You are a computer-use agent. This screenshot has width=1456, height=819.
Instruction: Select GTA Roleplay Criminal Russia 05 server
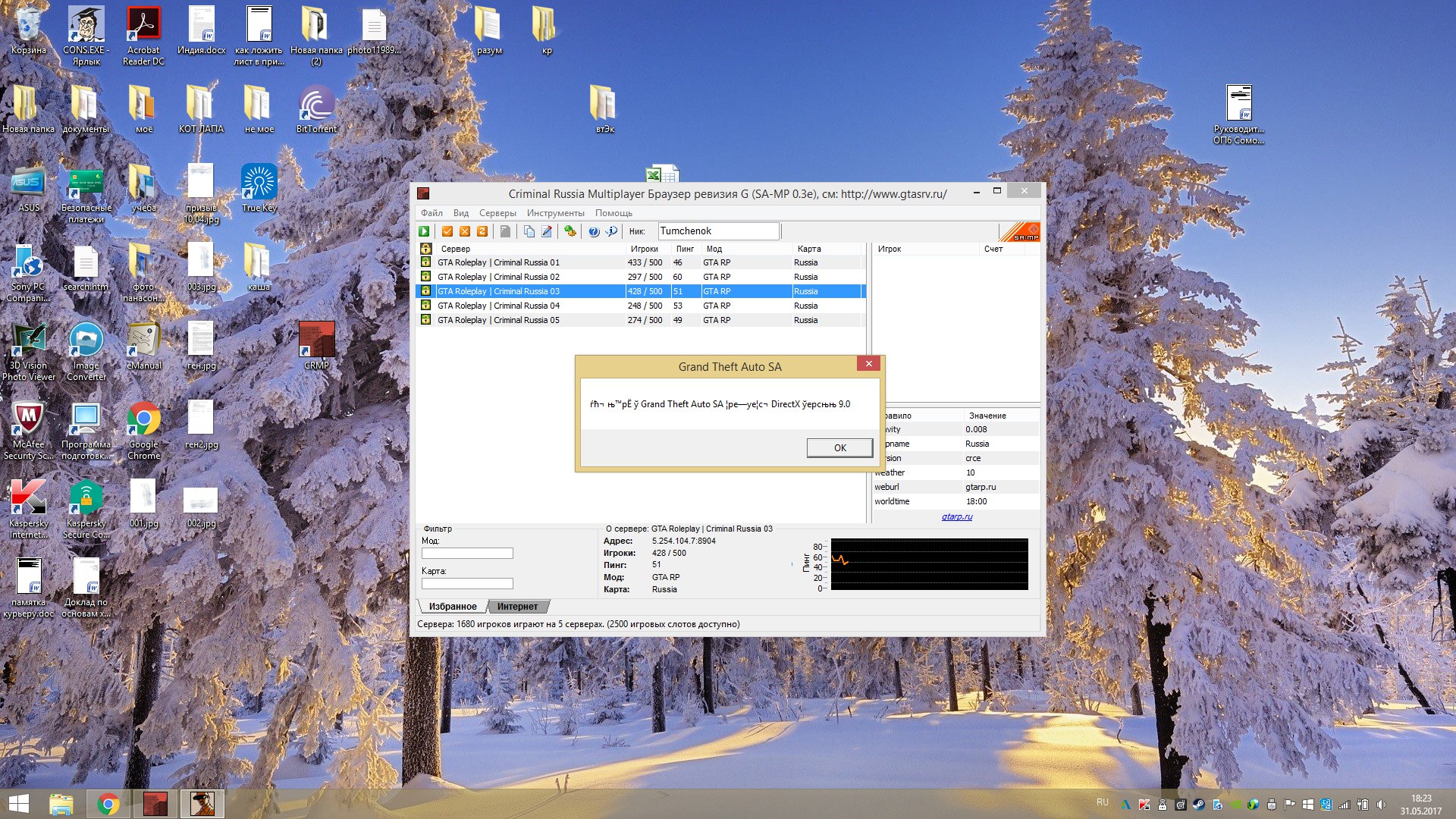pos(498,320)
